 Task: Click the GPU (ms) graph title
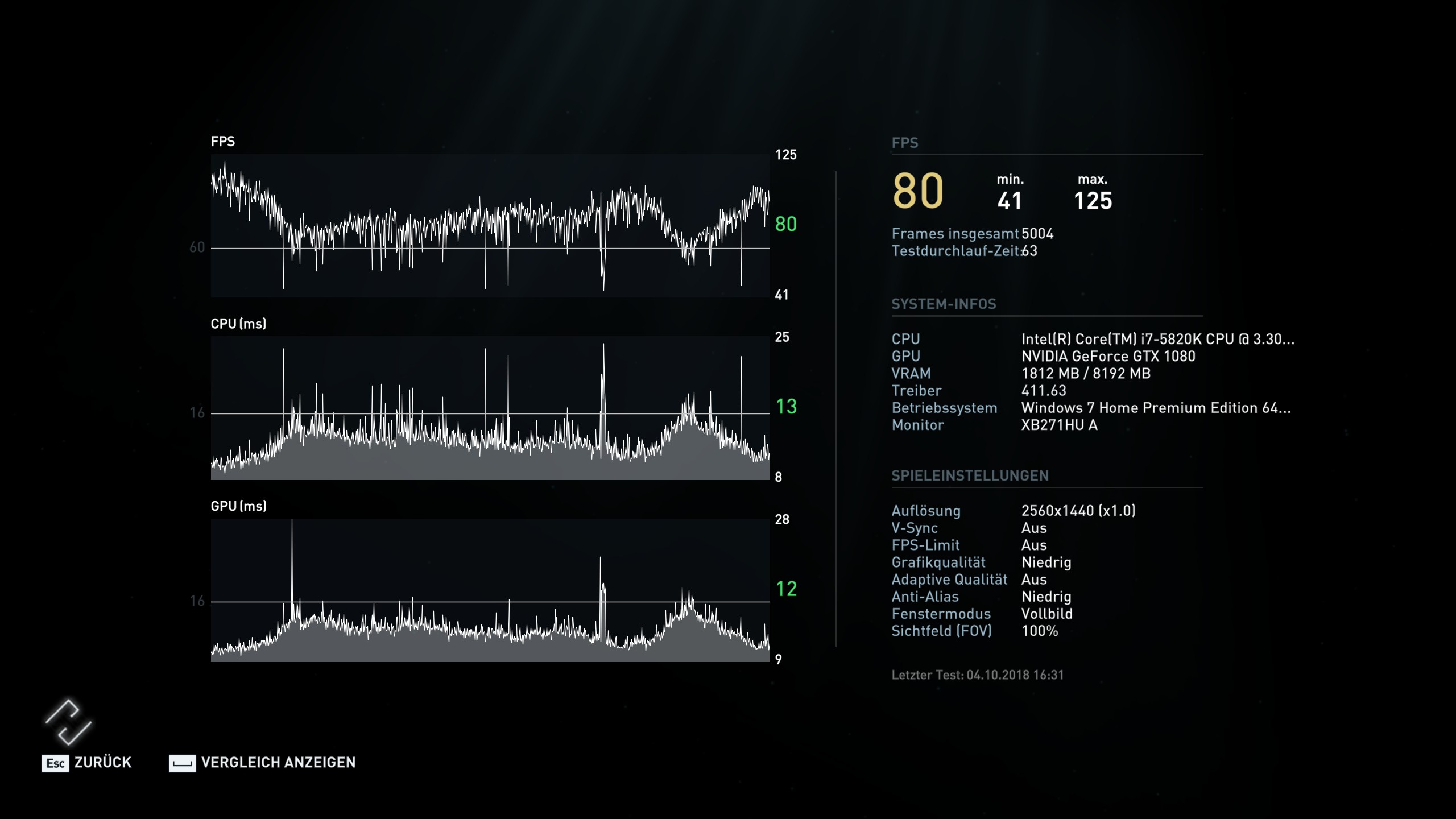(238, 506)
